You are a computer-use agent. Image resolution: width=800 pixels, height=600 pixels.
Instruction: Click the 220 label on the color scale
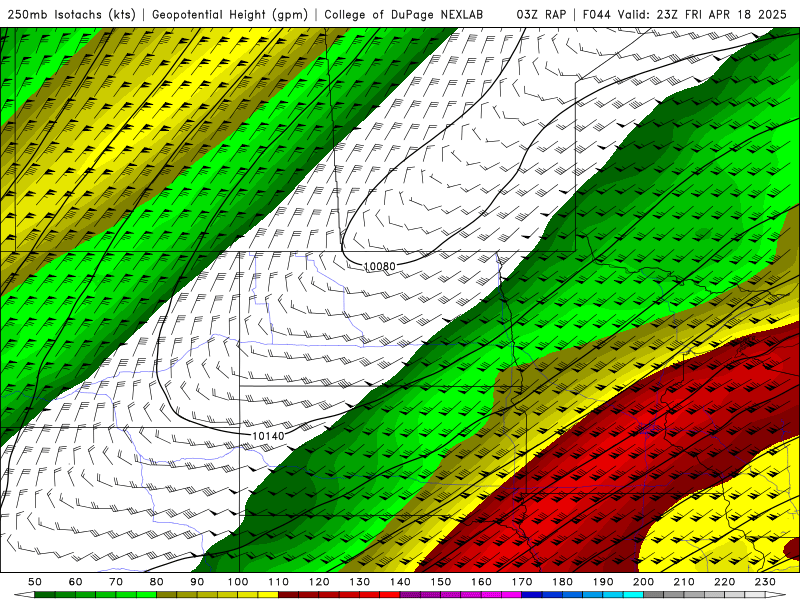725,582
